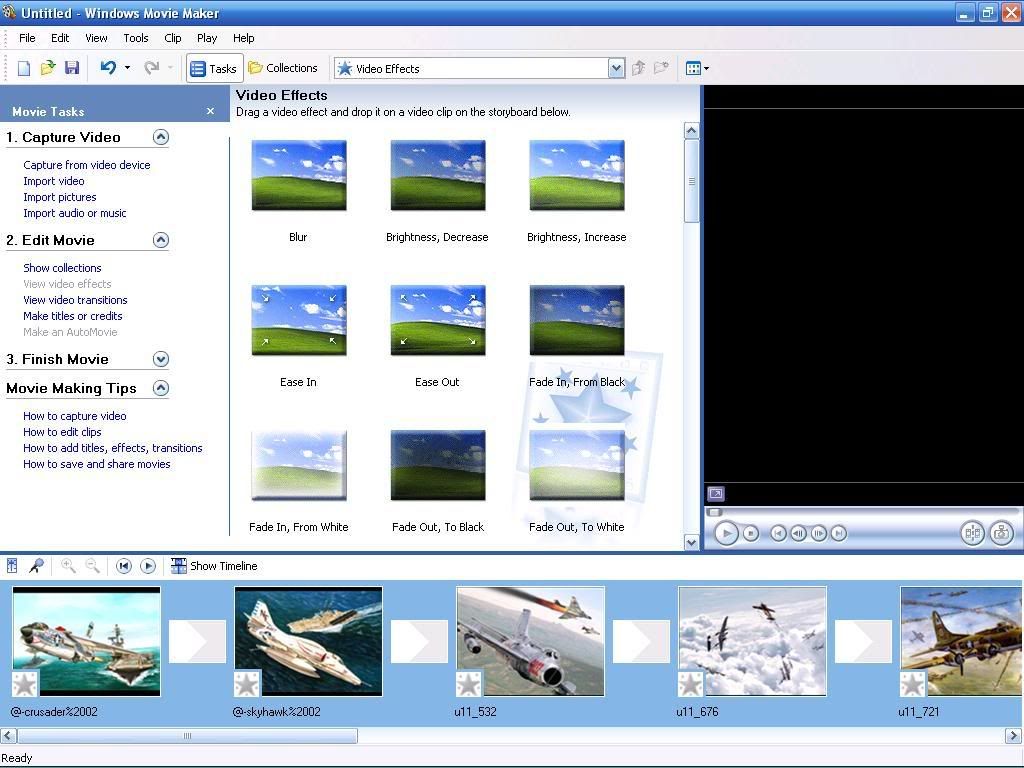The height and width of the screenshot is (768, 1024).
Task: Select the u11_676 storyboard clip
Action: [x=752, y=641]
